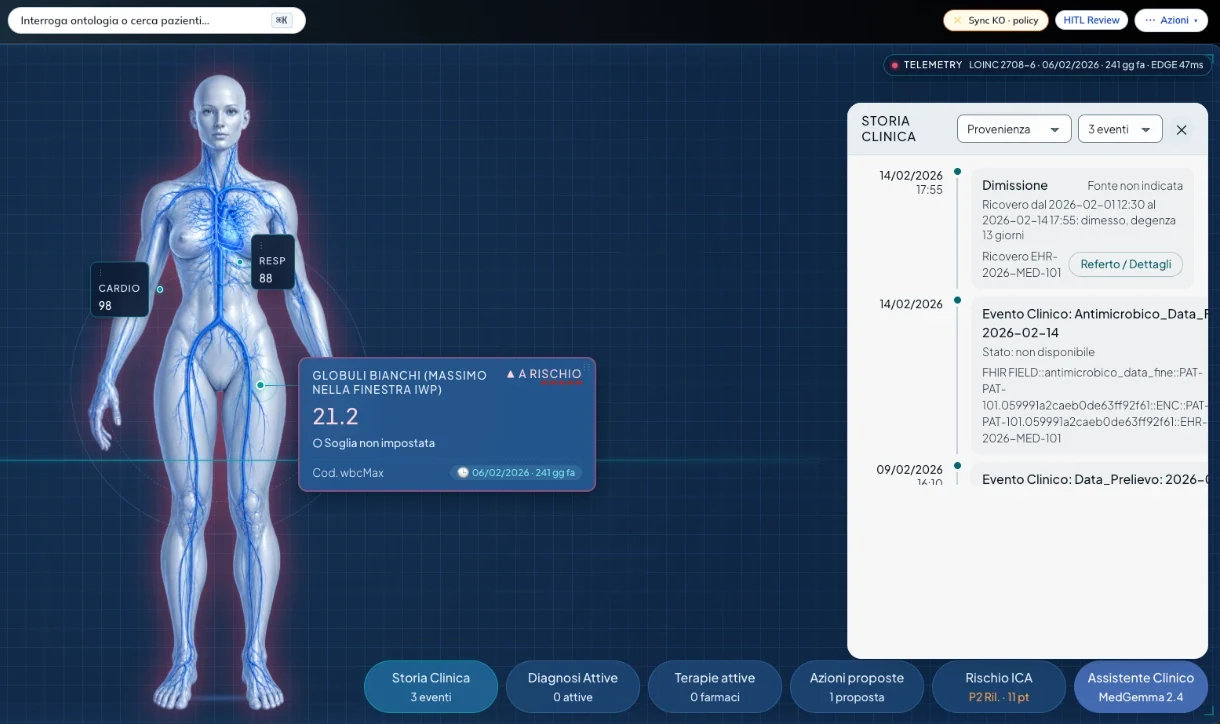1220x724 pixels.
Task: Click the Soglia non impostata circle icon
Action: [317, 443]
